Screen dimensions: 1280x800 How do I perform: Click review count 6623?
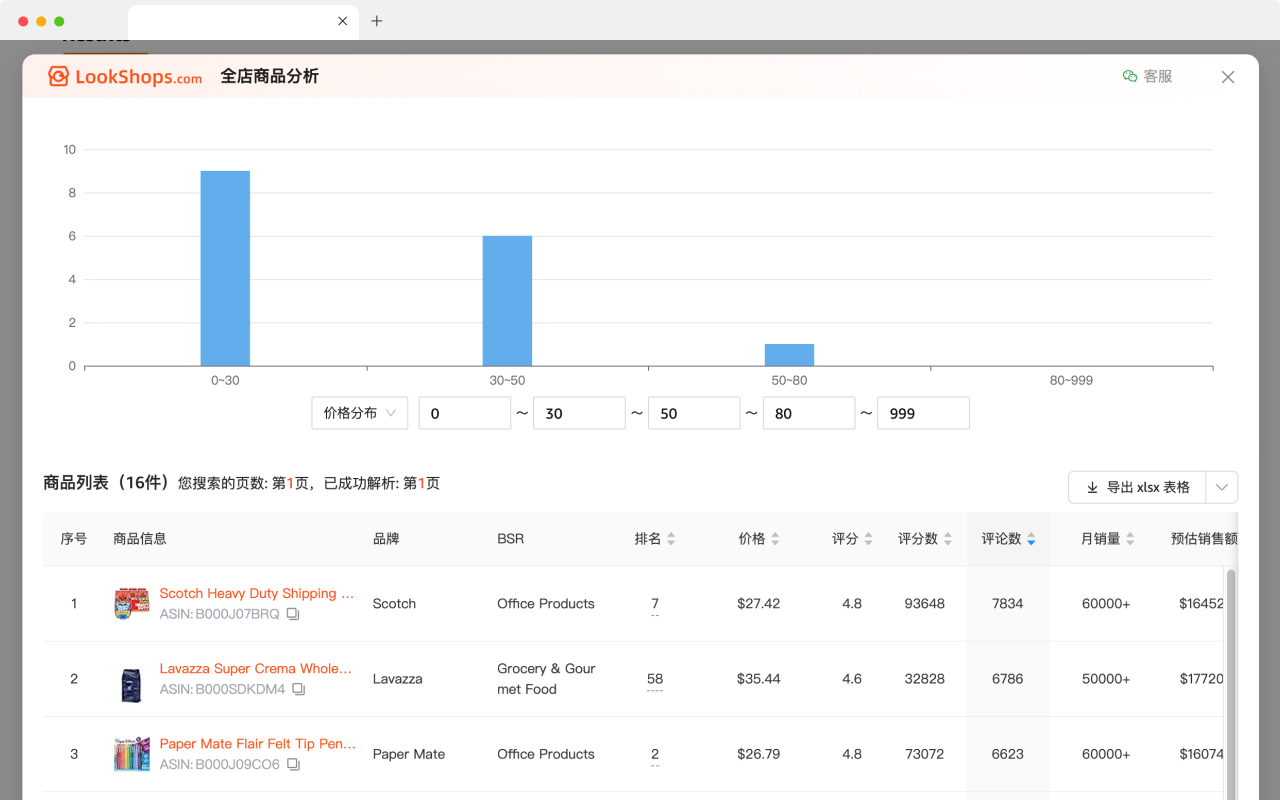click(x=1008, y=754)
